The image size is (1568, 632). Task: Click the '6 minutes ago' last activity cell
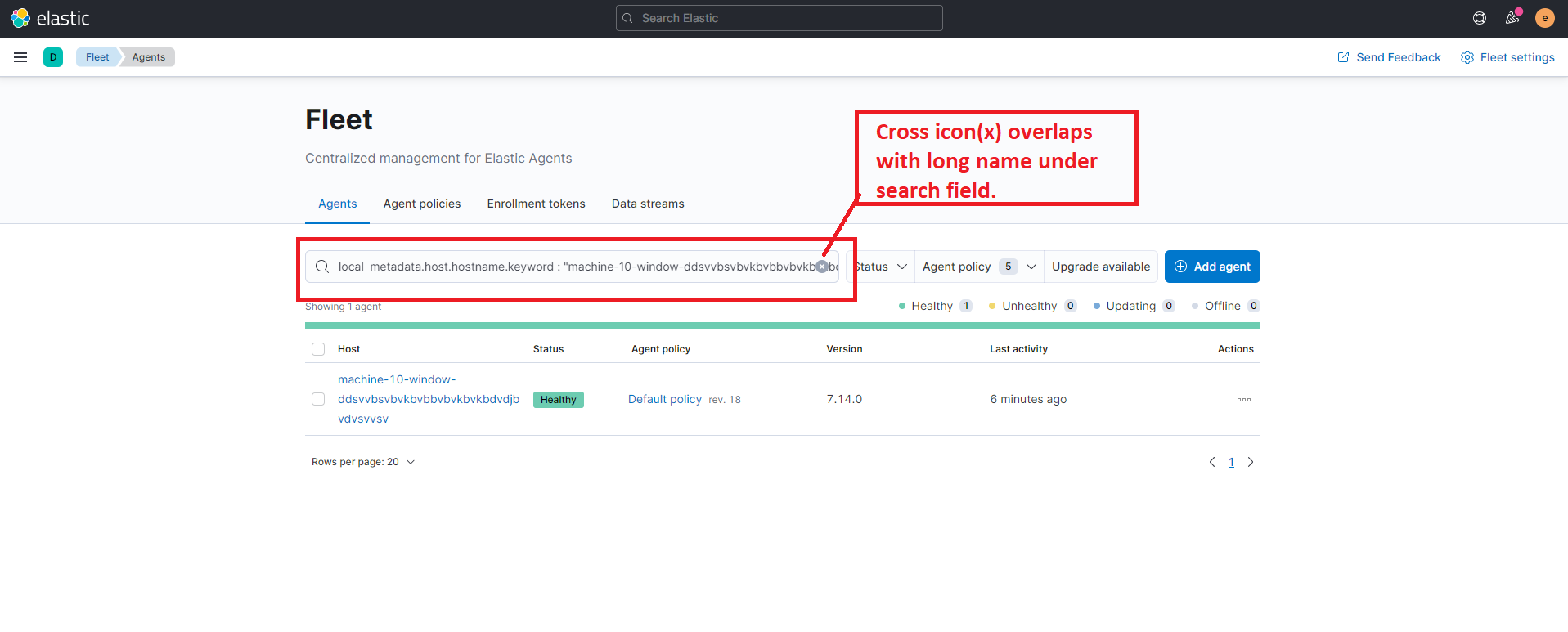pyautogui.click(x=1029, y=399)
